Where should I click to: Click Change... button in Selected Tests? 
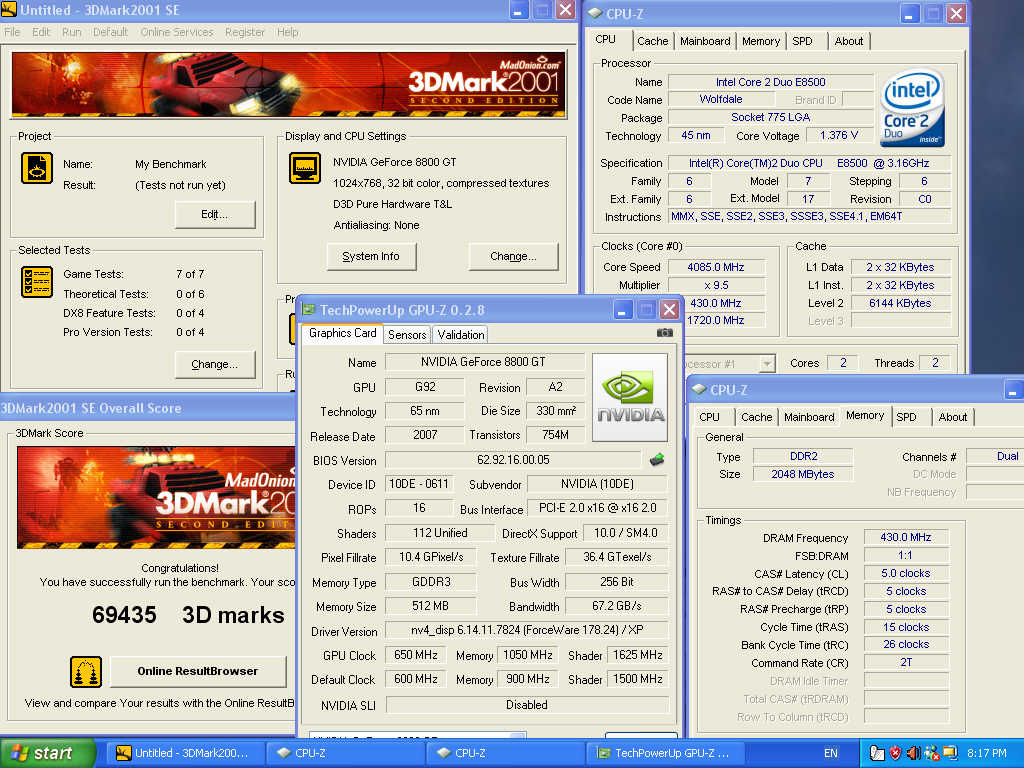[215, 364]
